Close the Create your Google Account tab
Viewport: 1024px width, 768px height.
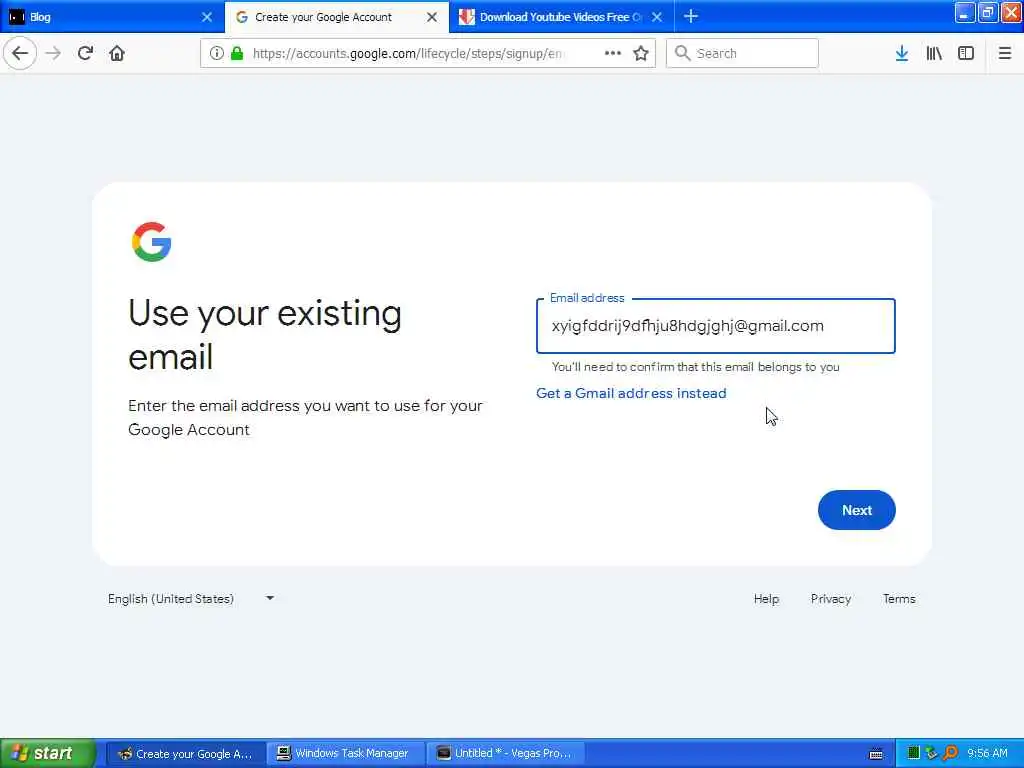pyautogui.click(x=432, y=17)
